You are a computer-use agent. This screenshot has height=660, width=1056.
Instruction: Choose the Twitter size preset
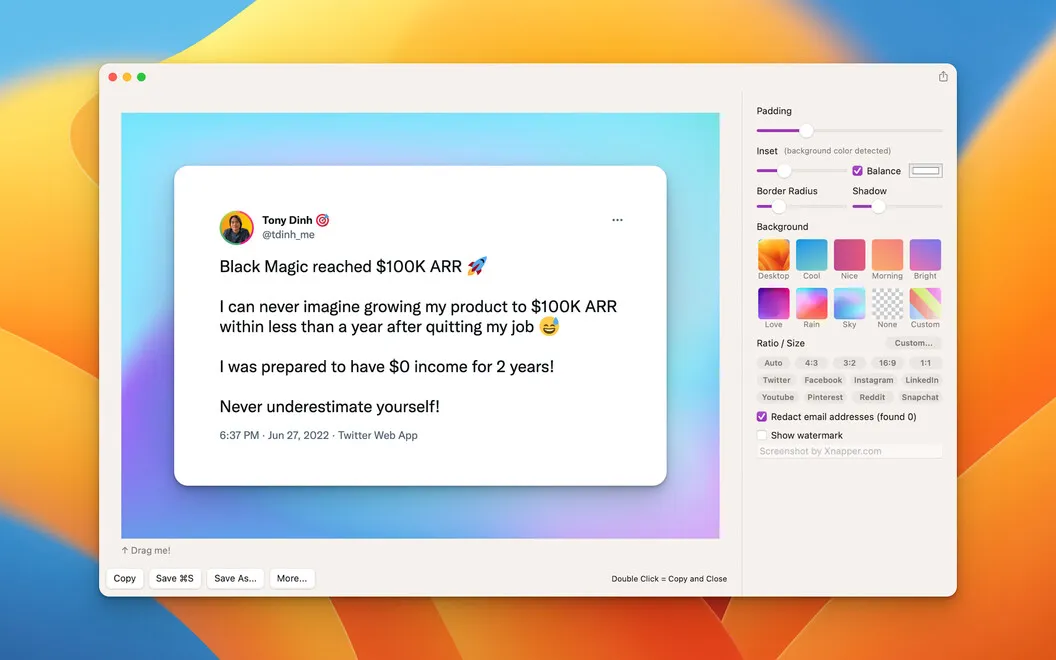[777, 381]
